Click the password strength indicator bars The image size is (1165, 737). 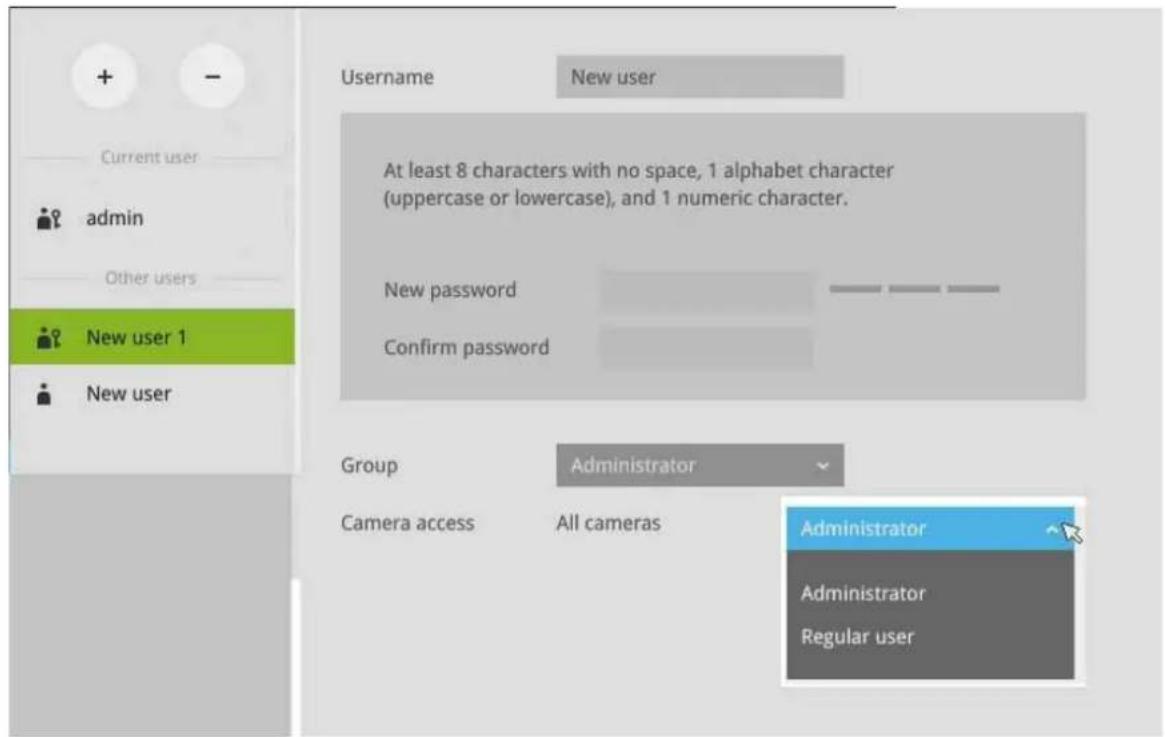point(915,289)
